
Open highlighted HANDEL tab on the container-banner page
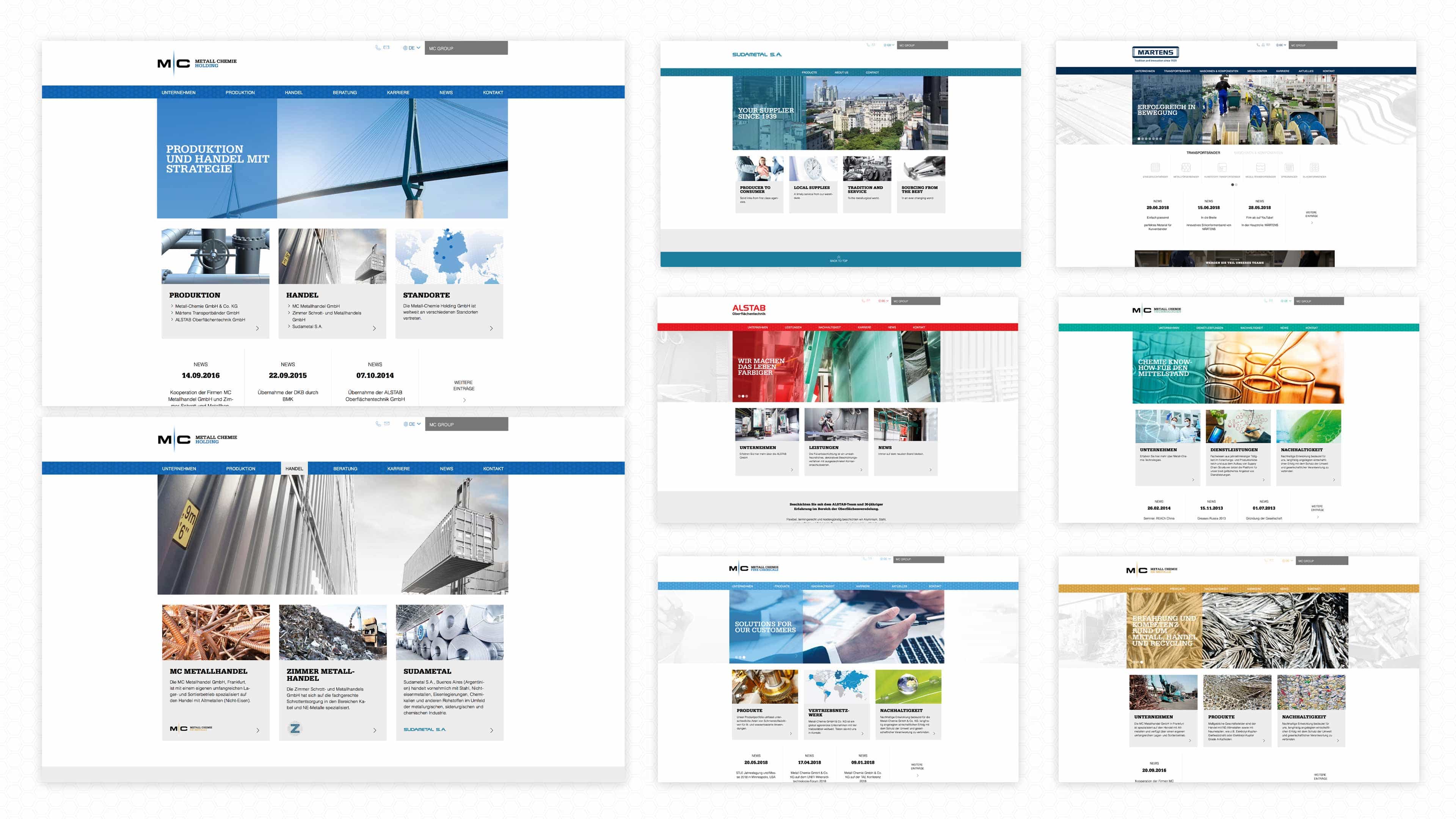(294, 469)
